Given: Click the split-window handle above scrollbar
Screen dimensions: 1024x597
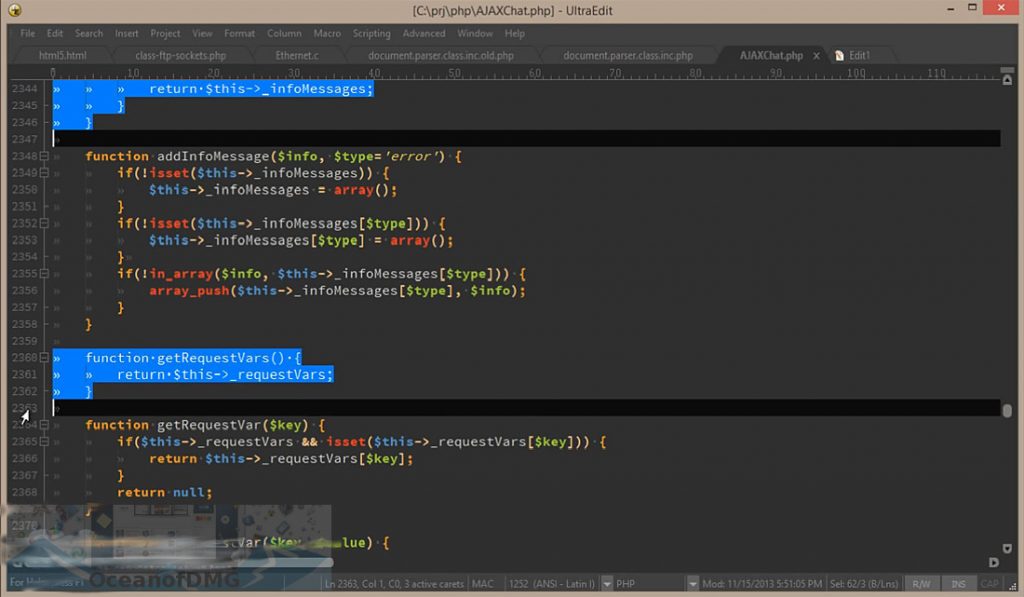Looking at the screenshot, I should coord(1007,69).
